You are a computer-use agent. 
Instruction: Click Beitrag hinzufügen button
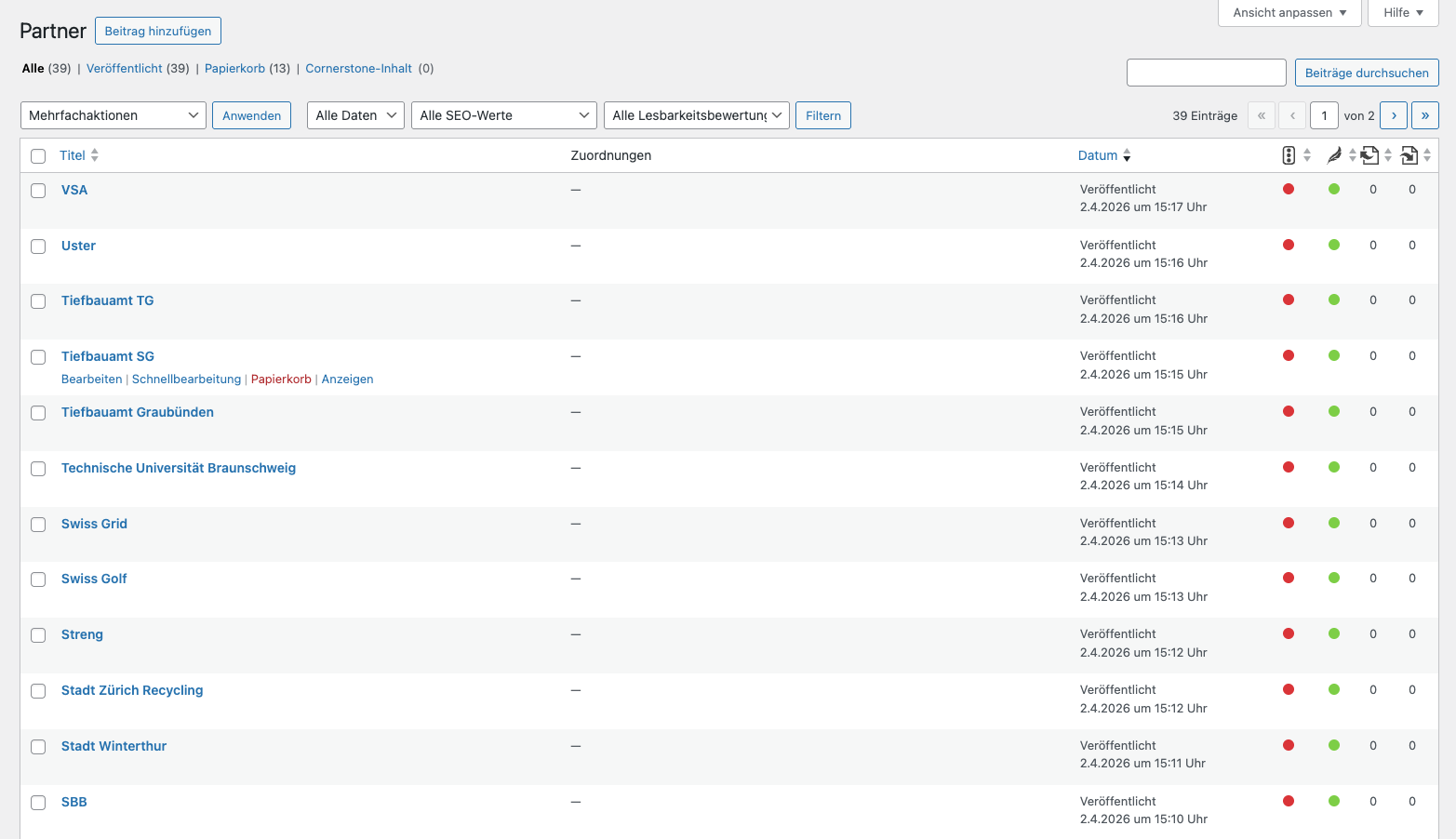[x=158, y=31]
